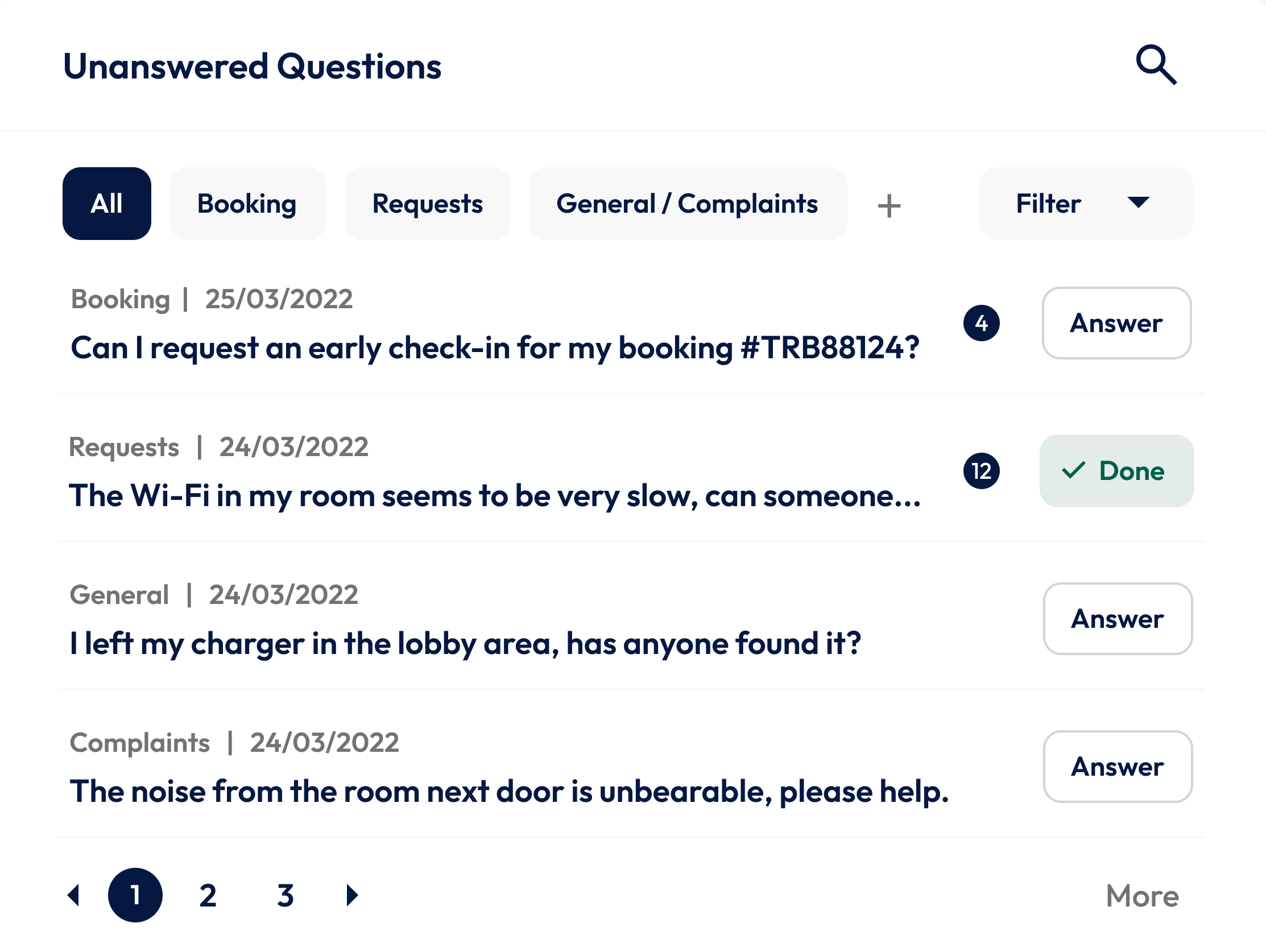The width and height of the screenshot is (1266, 952).
Task: Open the slow Wi-Fi question text
Action: [494, 496]
